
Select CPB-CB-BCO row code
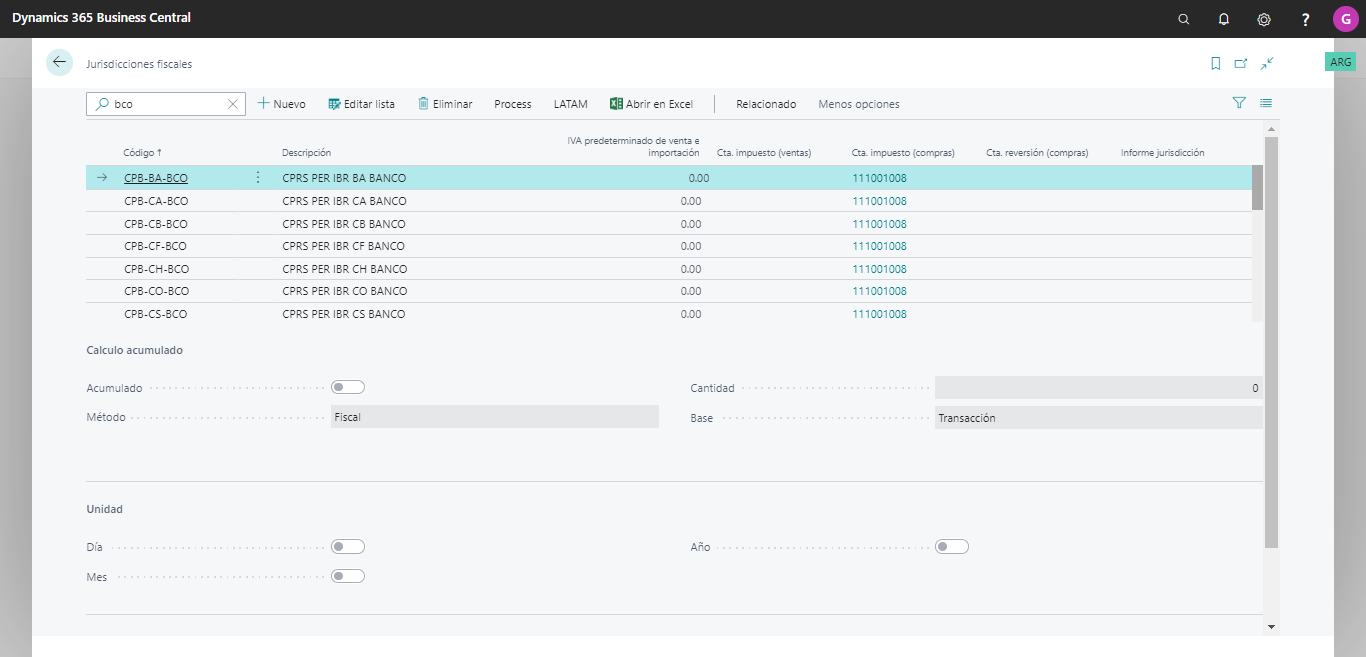click(156, 224)
